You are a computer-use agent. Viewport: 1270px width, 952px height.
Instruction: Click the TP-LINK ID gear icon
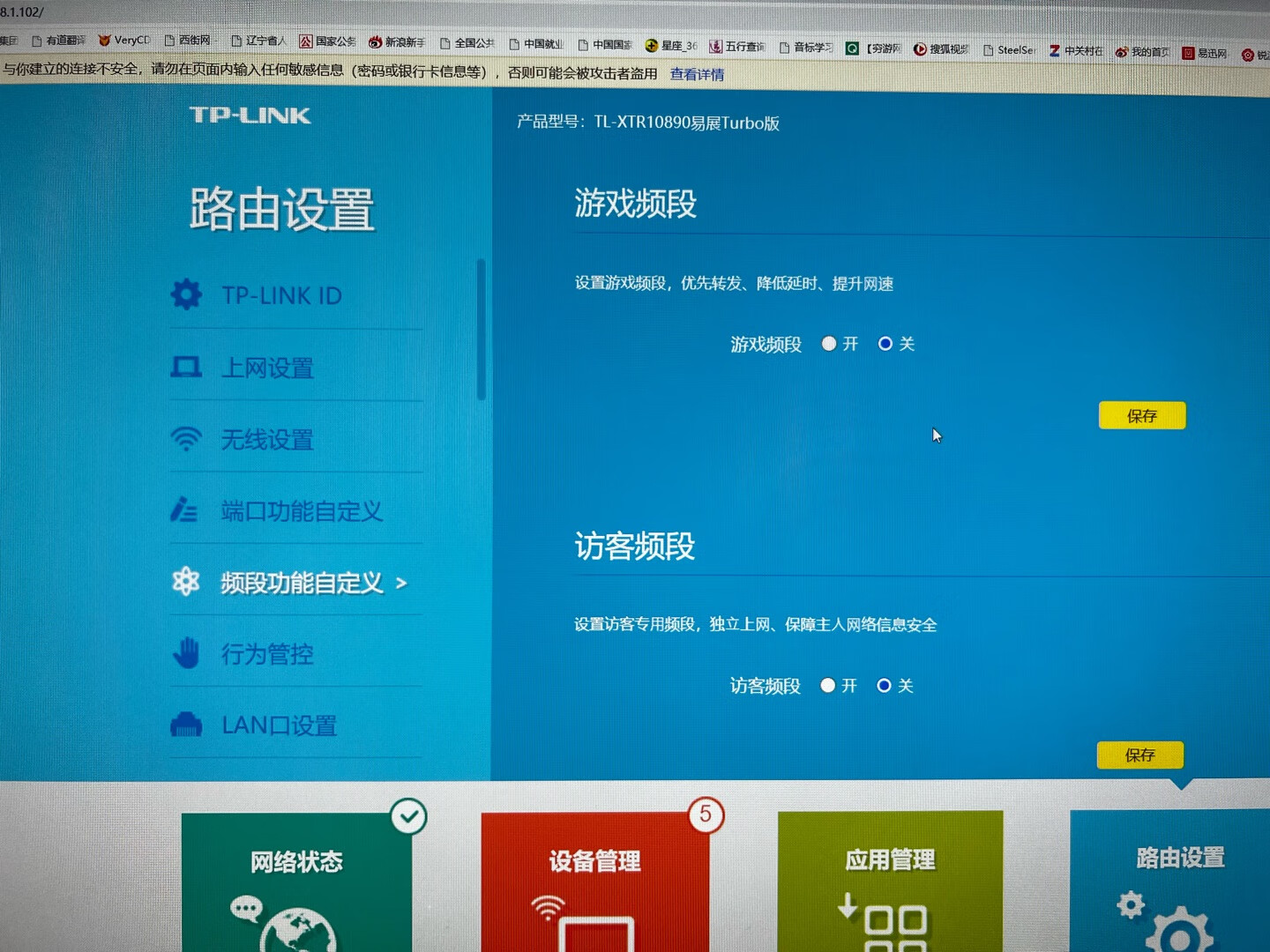[186, 294]
